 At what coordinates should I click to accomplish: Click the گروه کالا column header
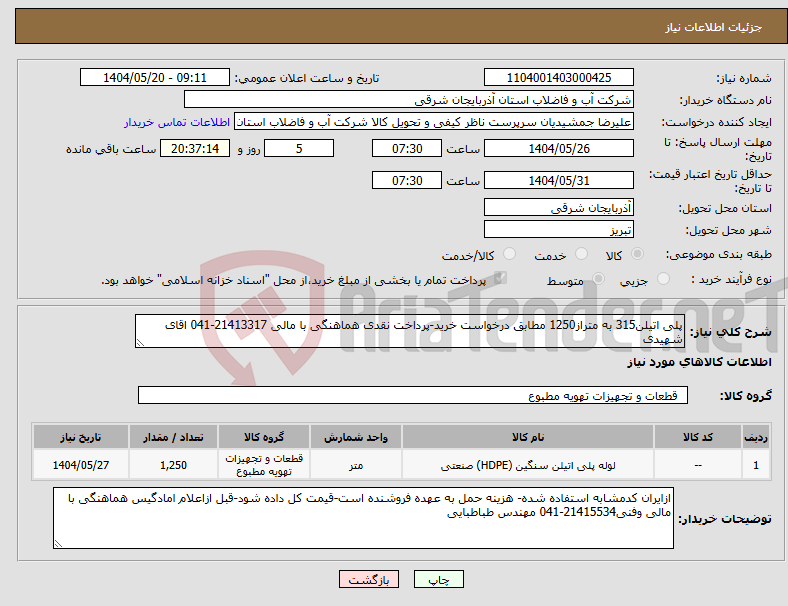(x=264, y=437)
